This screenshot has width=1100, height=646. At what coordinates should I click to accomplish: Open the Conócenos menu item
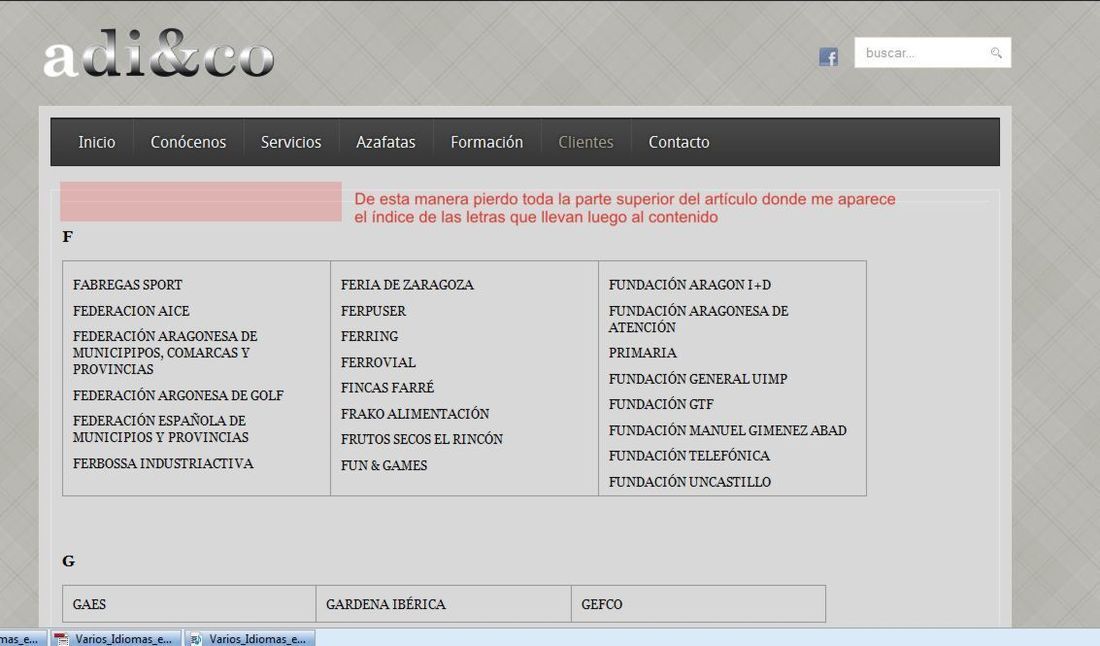(188, 142)
